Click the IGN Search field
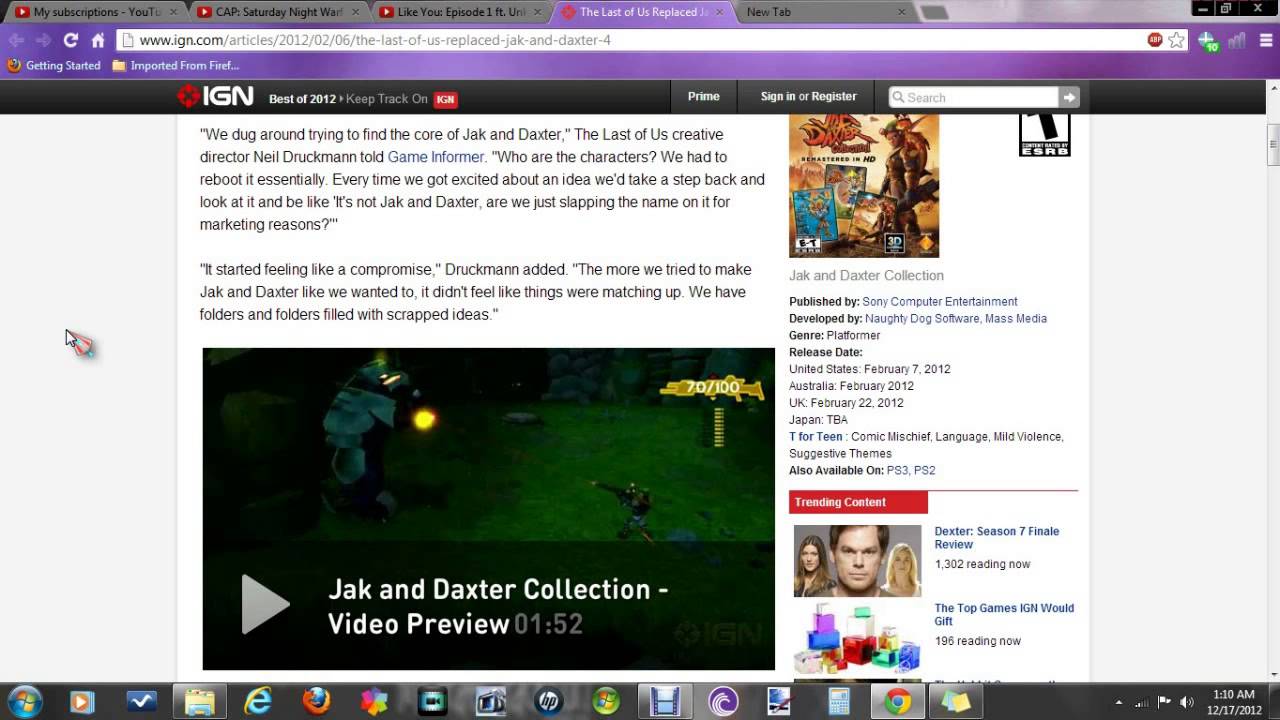Image resolution: width=1280 pixels, height=720 pixels. 973,97
